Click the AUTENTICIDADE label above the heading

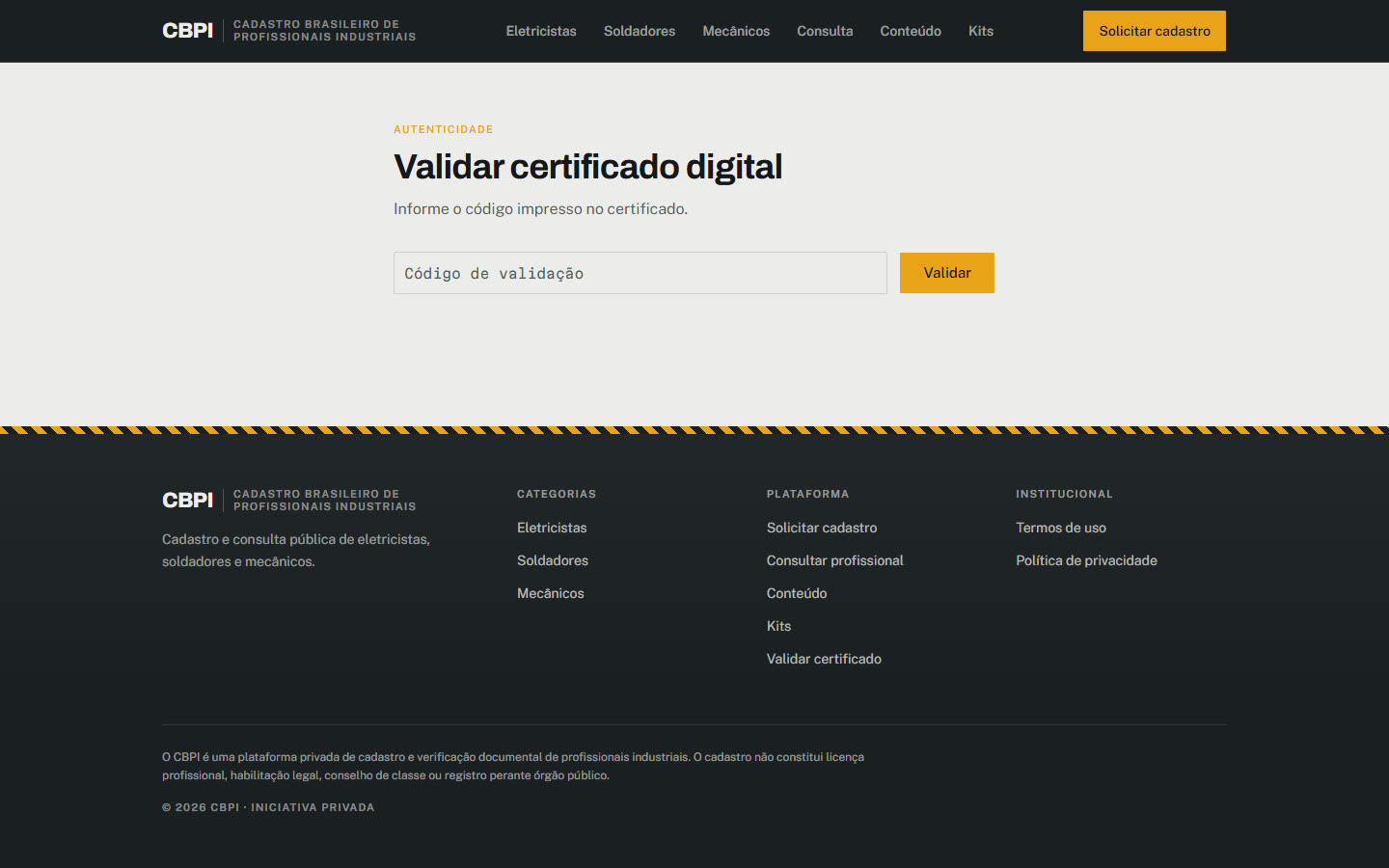tap(444, 129)
